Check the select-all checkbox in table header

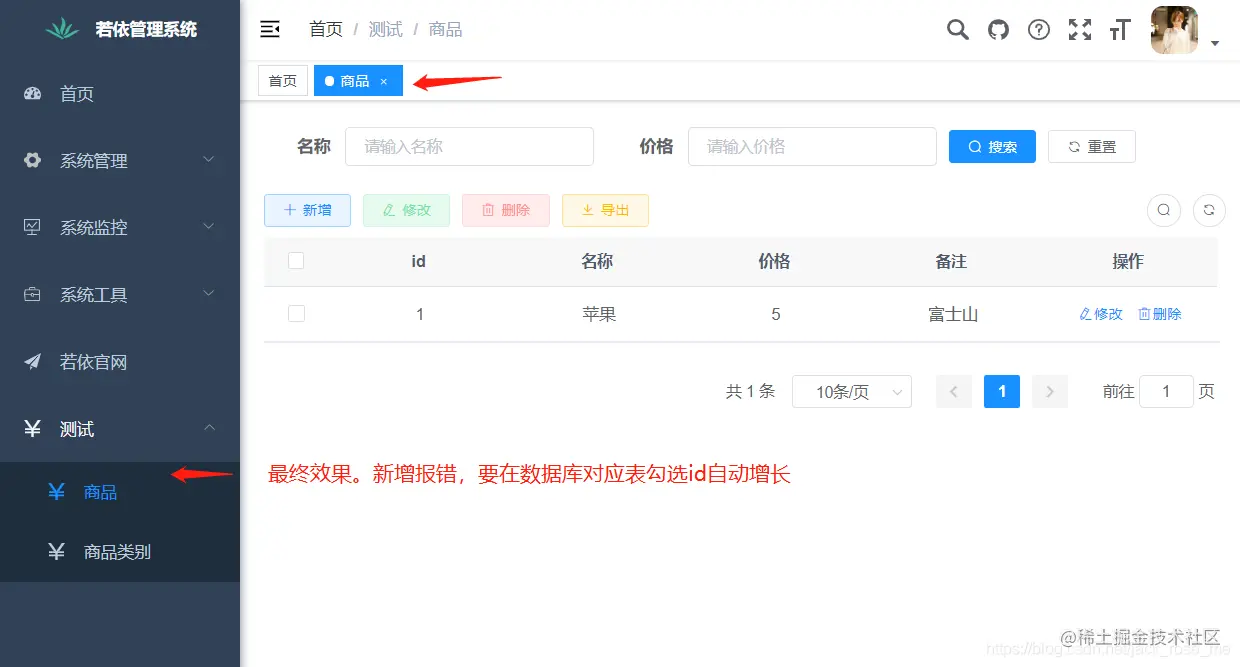click(296, 260)
